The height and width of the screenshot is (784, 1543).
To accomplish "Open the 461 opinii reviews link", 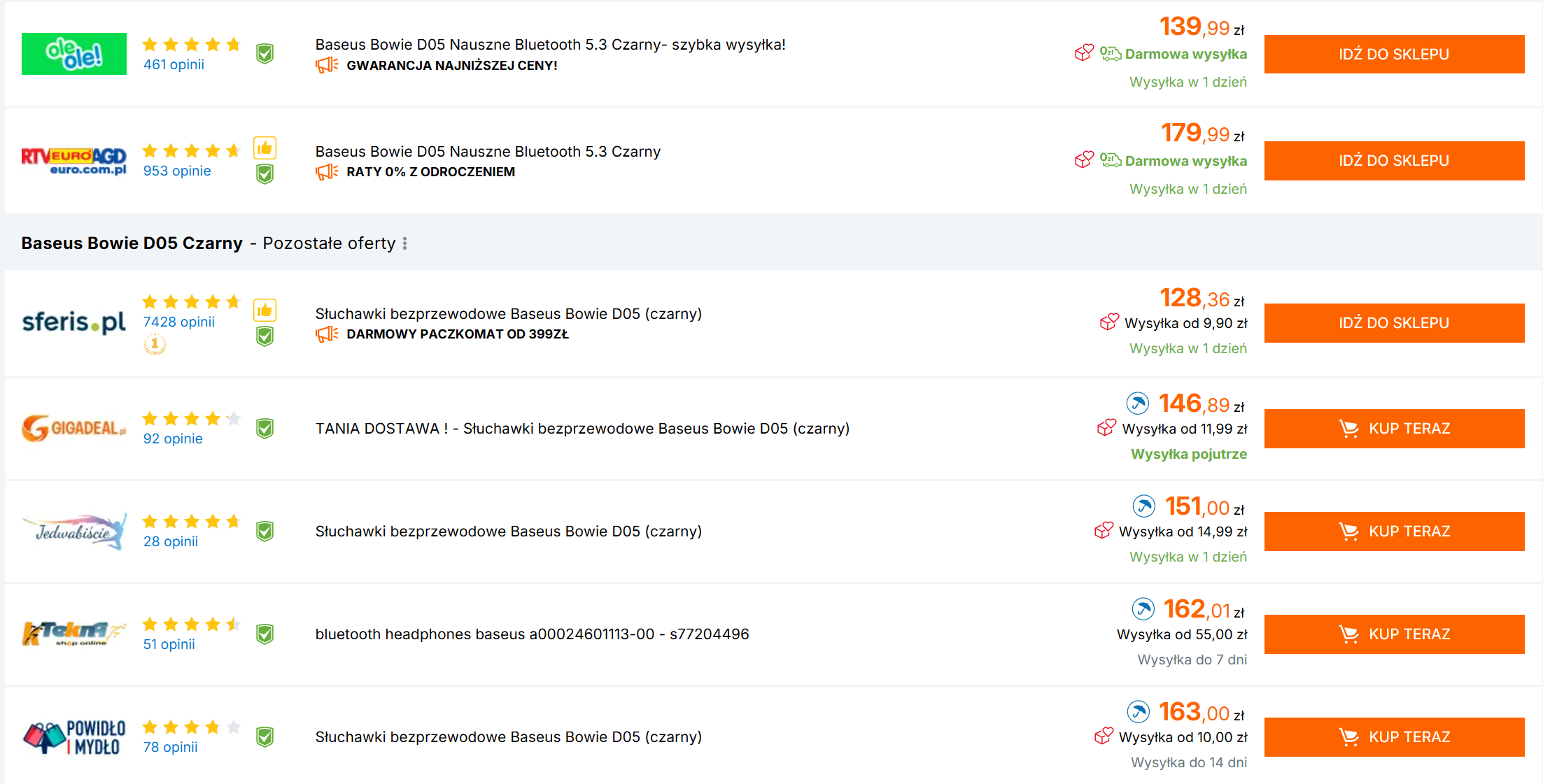I will point(174,64).
